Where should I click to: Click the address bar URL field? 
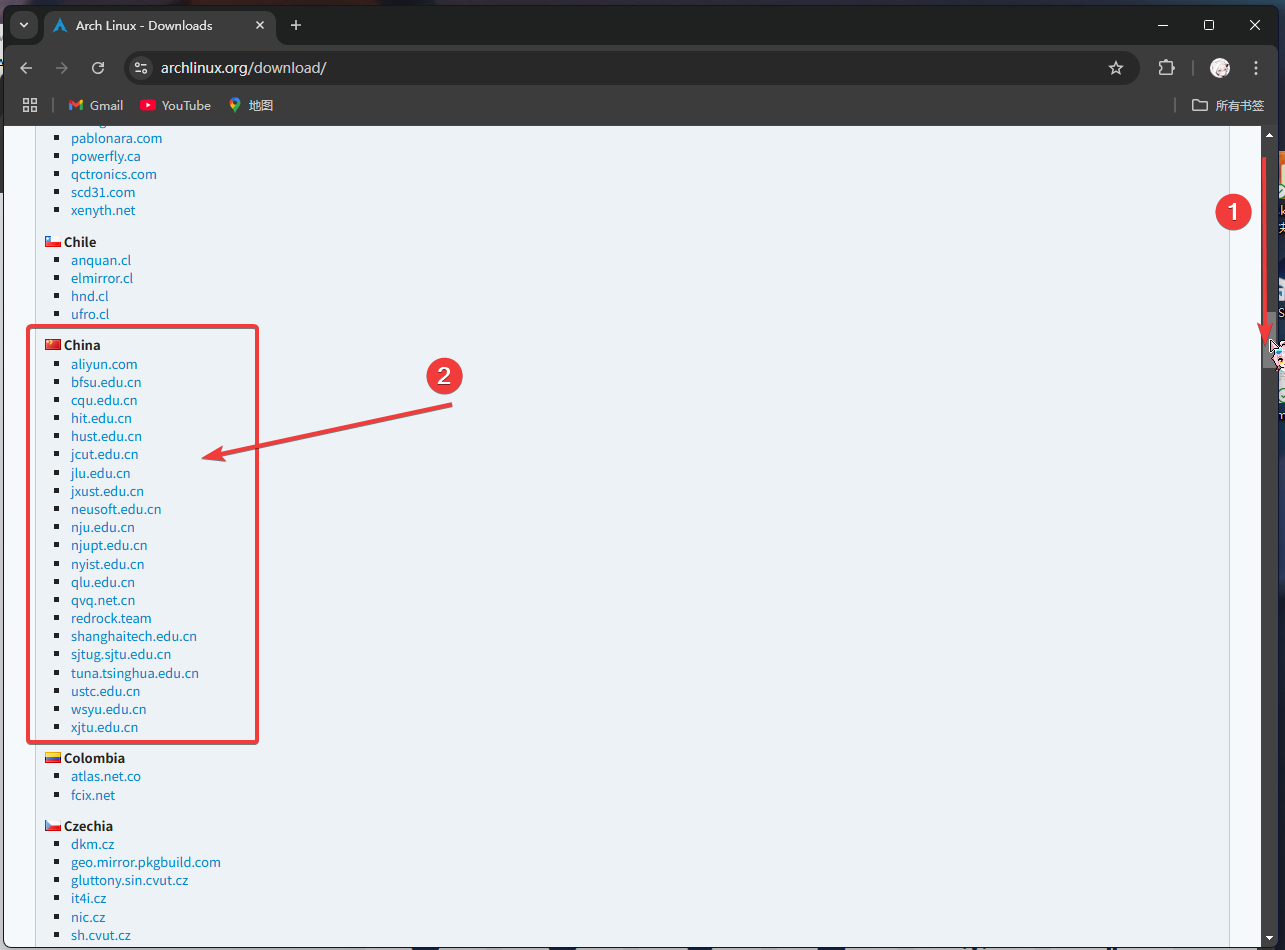(600, 68)
